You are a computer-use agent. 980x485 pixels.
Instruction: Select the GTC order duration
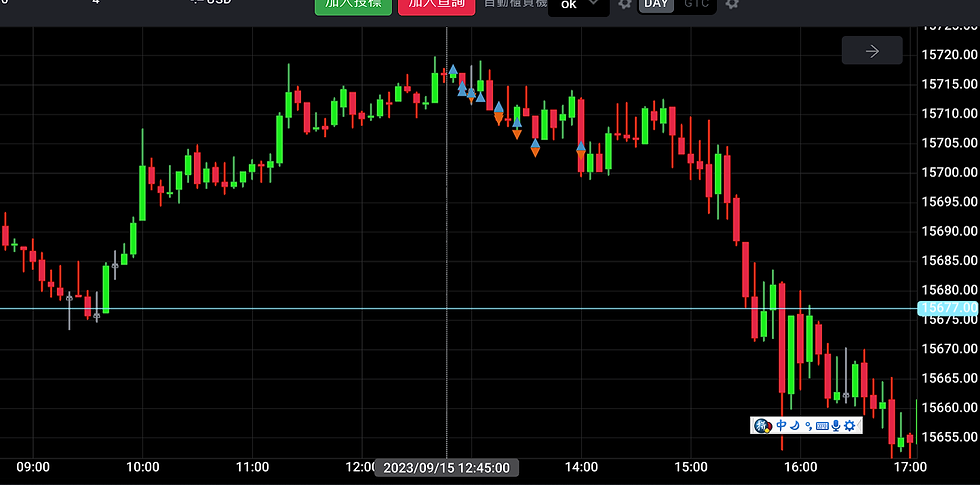coord(696,5)
